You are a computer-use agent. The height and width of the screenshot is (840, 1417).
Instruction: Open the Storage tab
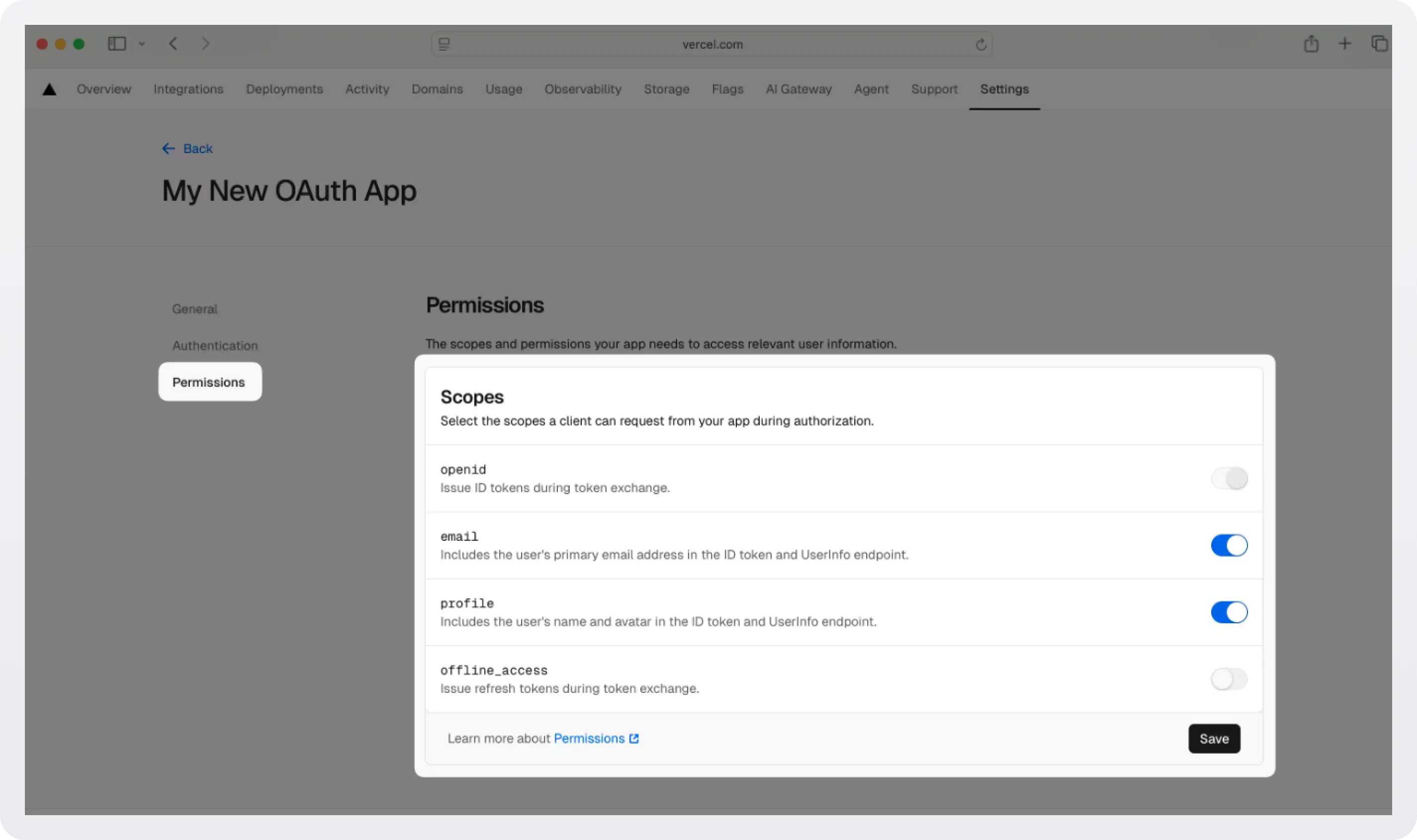click(667, 89)
